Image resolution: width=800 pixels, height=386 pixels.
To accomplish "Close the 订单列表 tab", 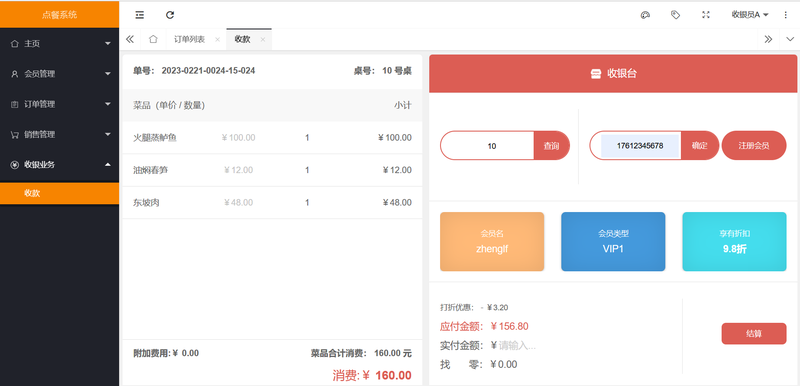I will pyautogui.click(x=217, y=39).
